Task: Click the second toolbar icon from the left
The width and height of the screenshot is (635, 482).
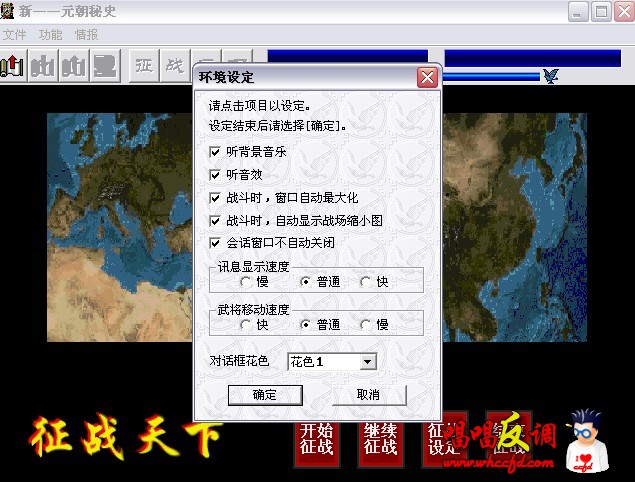Action: [42, 66]
